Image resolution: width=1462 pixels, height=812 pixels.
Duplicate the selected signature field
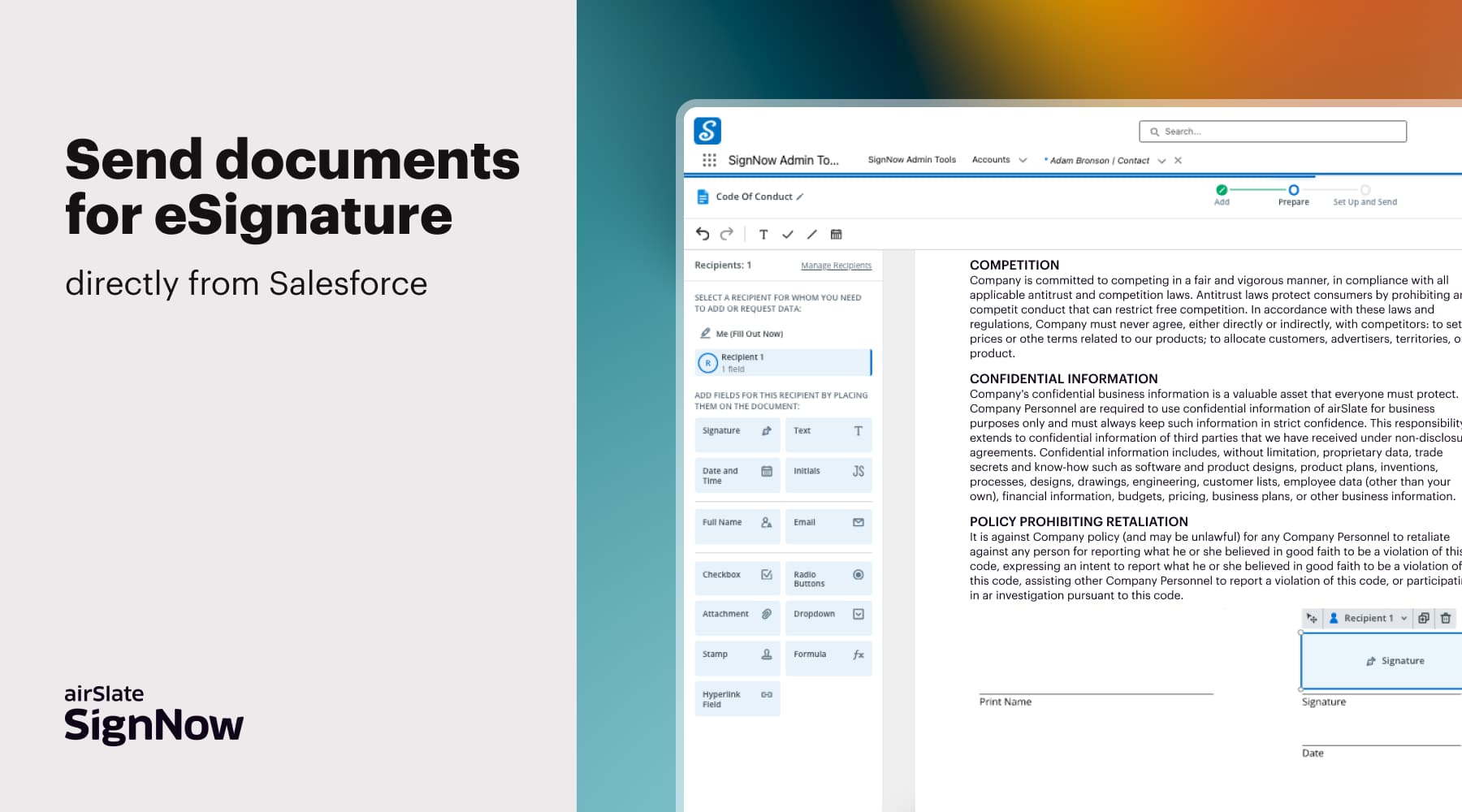pos(1424,618)
